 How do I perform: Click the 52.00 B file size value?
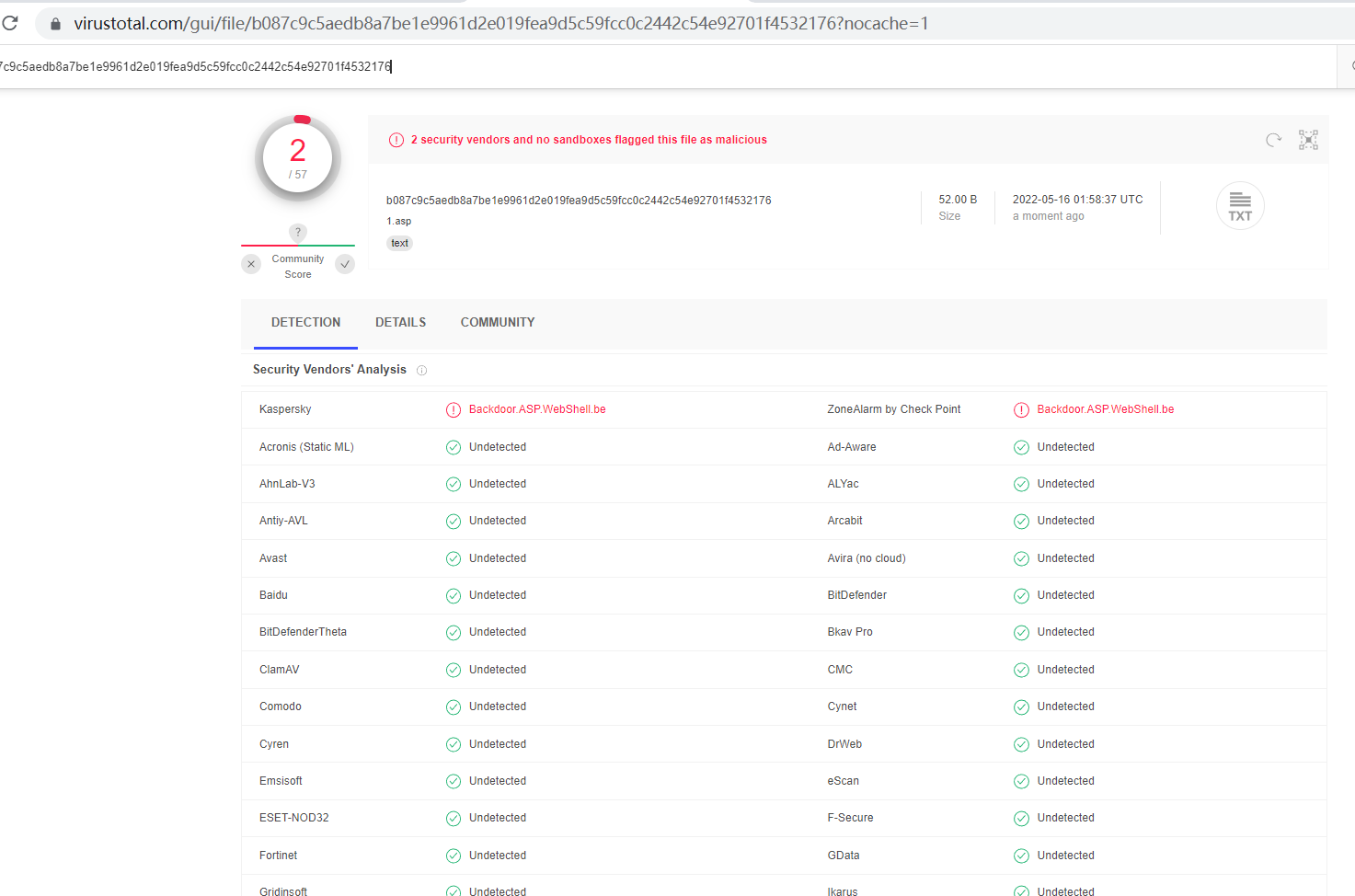(x=958, y=200)
